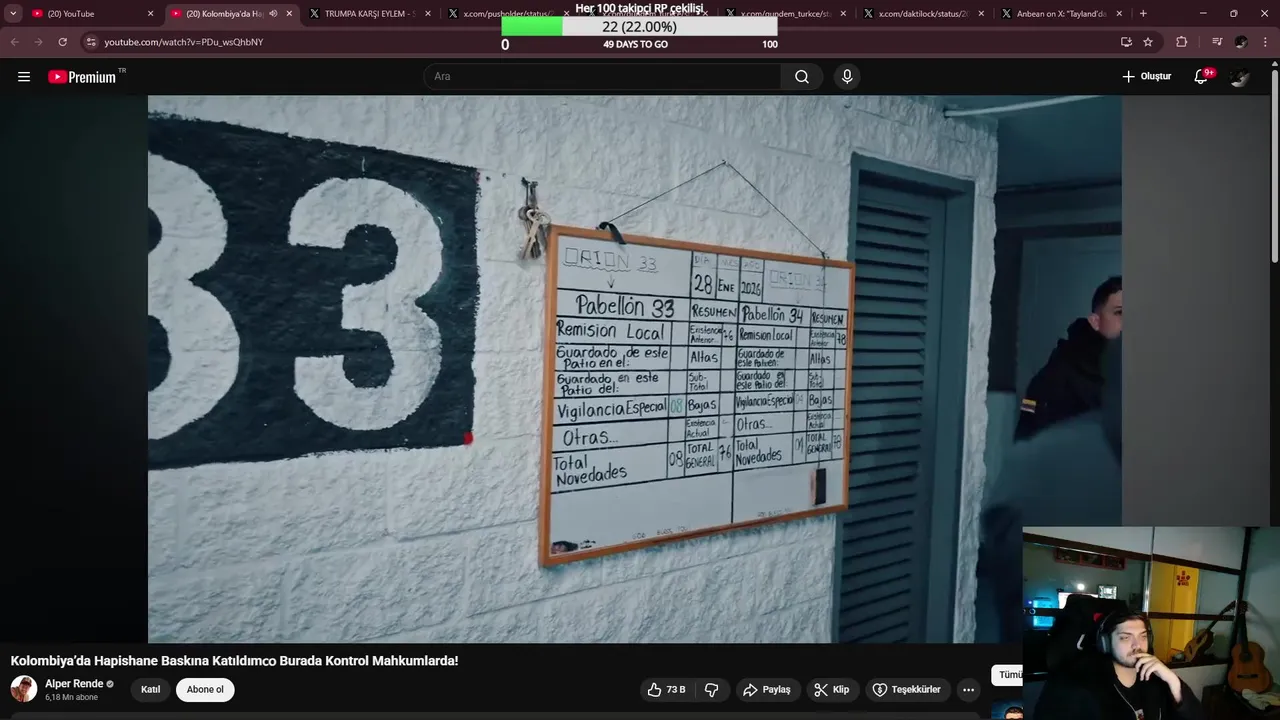Image resolution: width=1280 pixels, height=720 pixels.
Task: Go forward in browser history
Action: tap(38, 42)
